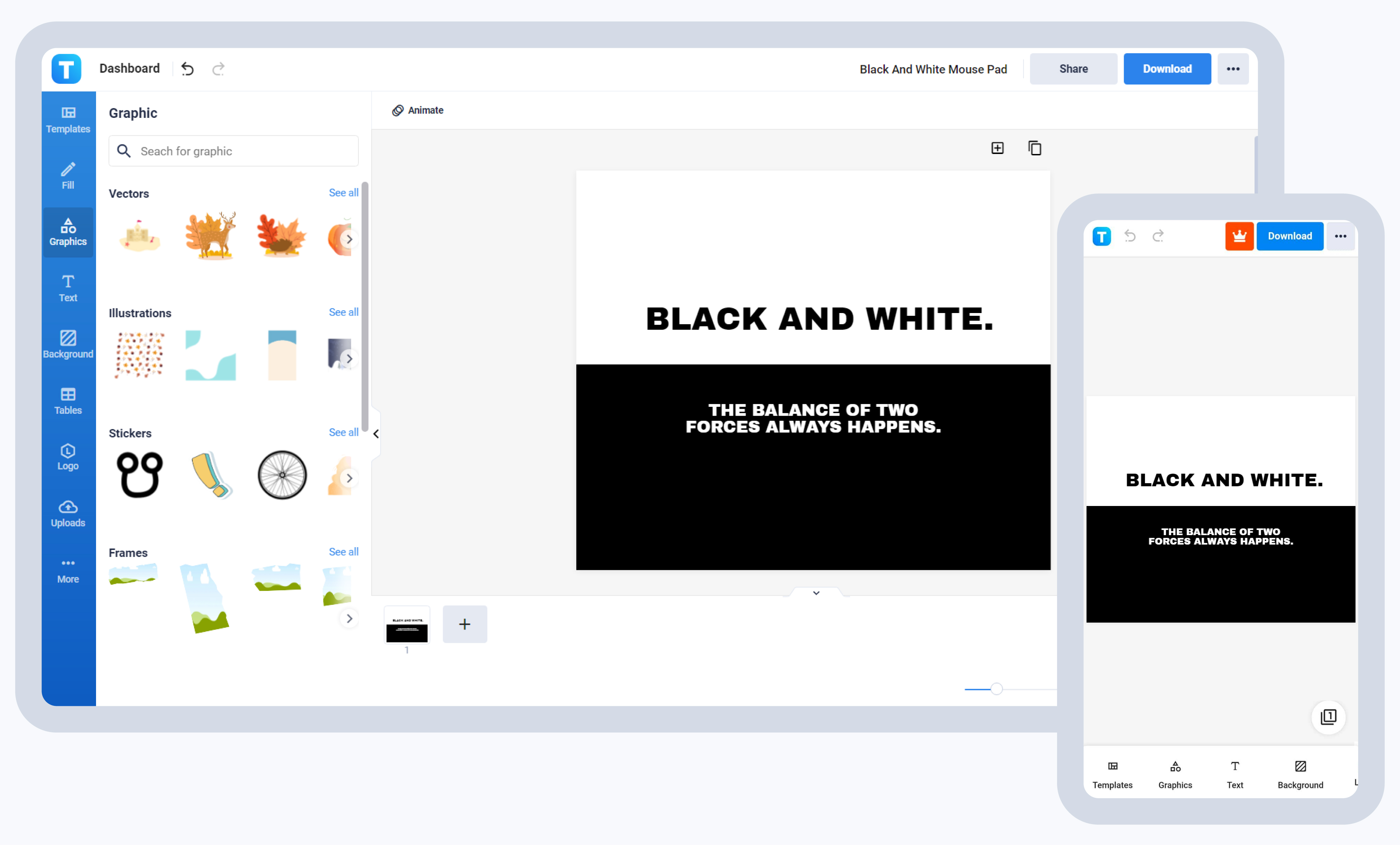1400x845 pixels.
Task: Click the duplicate page icon above canvas
Action: 1034,148
